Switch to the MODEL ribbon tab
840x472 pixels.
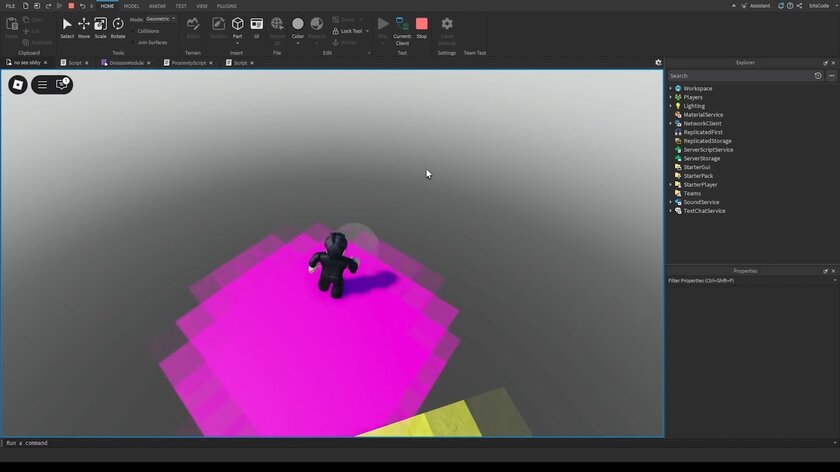[131, 6]
